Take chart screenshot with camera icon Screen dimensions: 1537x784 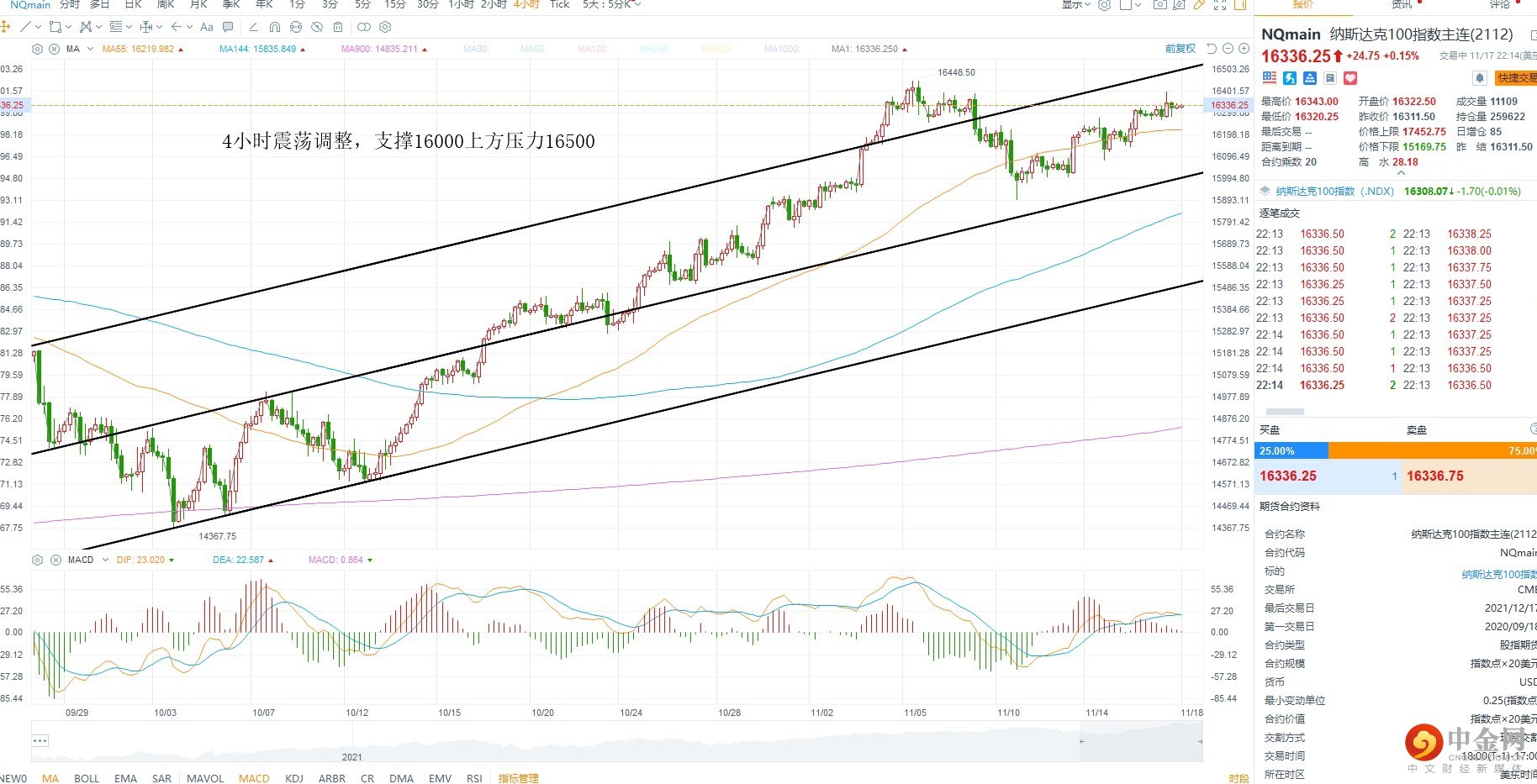click(x=1160, y=4)
